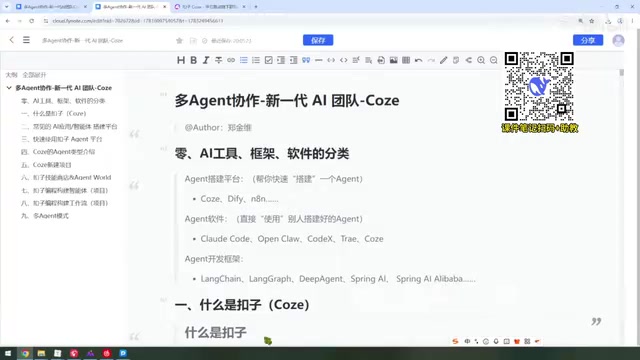Click the share arrow toolbar icon

(x=469, y=60)
